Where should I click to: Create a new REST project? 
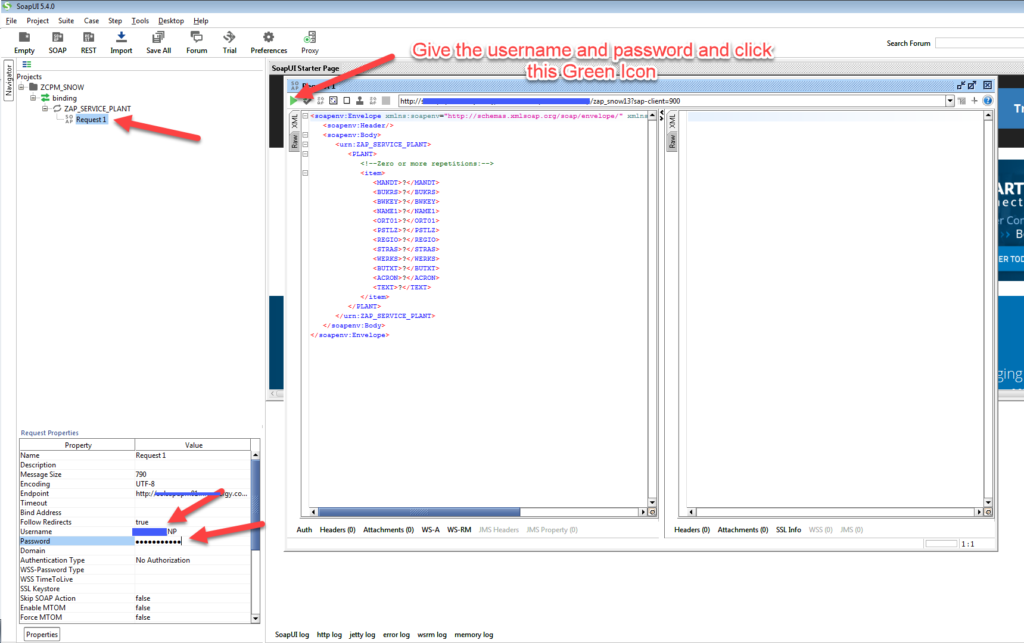(x=88, y=42)
